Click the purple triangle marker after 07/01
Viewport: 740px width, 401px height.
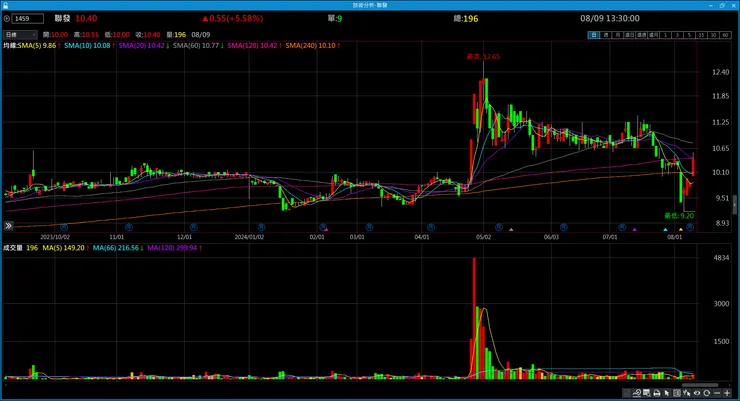coord(634,229)
